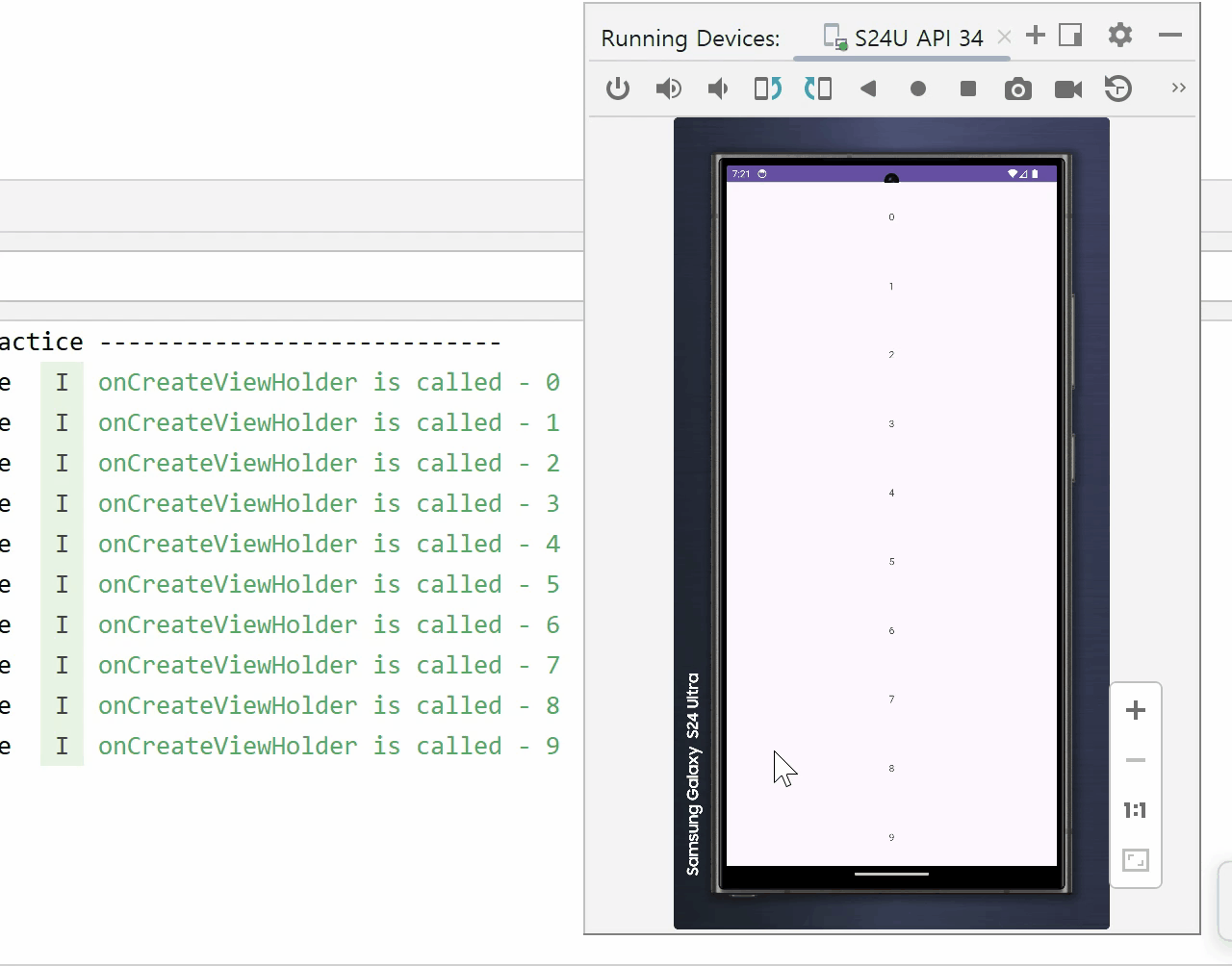Tap list item 0 on the phone
1232x966 pixels.
click(x=891, y=216)
